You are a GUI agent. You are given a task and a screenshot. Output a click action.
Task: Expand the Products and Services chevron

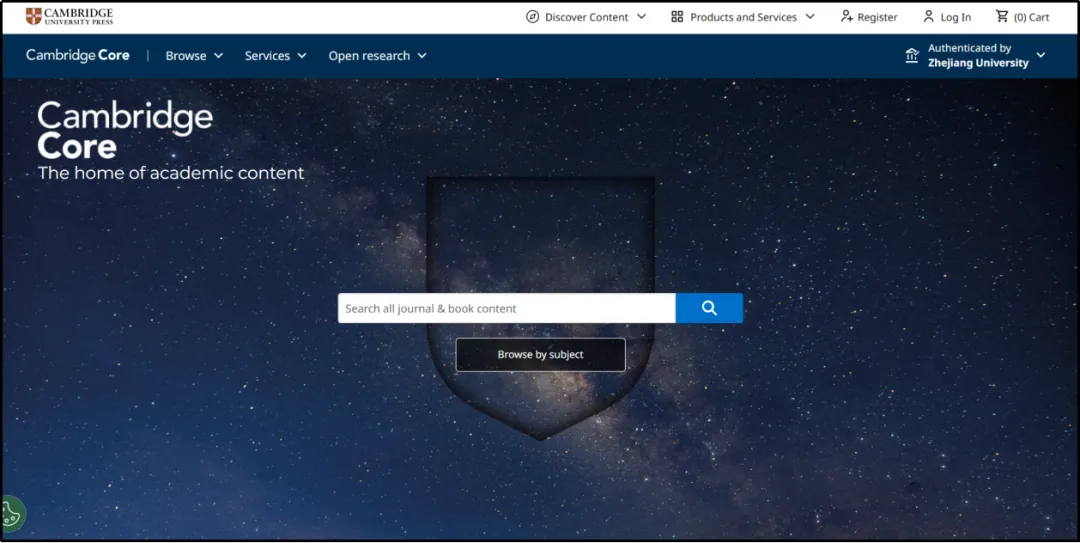coord(810,17)
